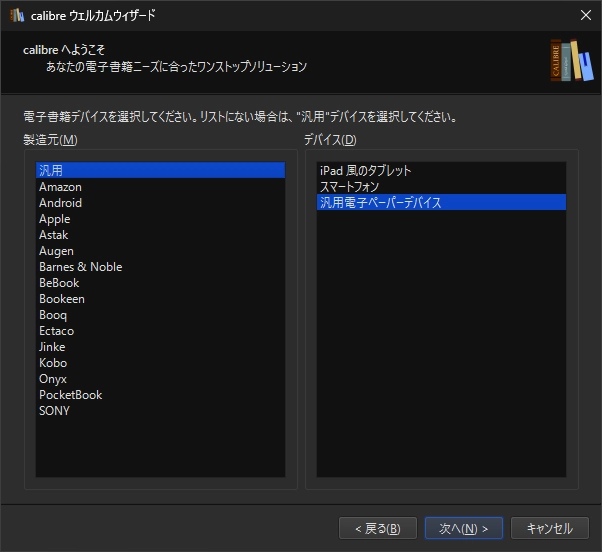Select Kobo manufacturer

click(x=160, y=363)
